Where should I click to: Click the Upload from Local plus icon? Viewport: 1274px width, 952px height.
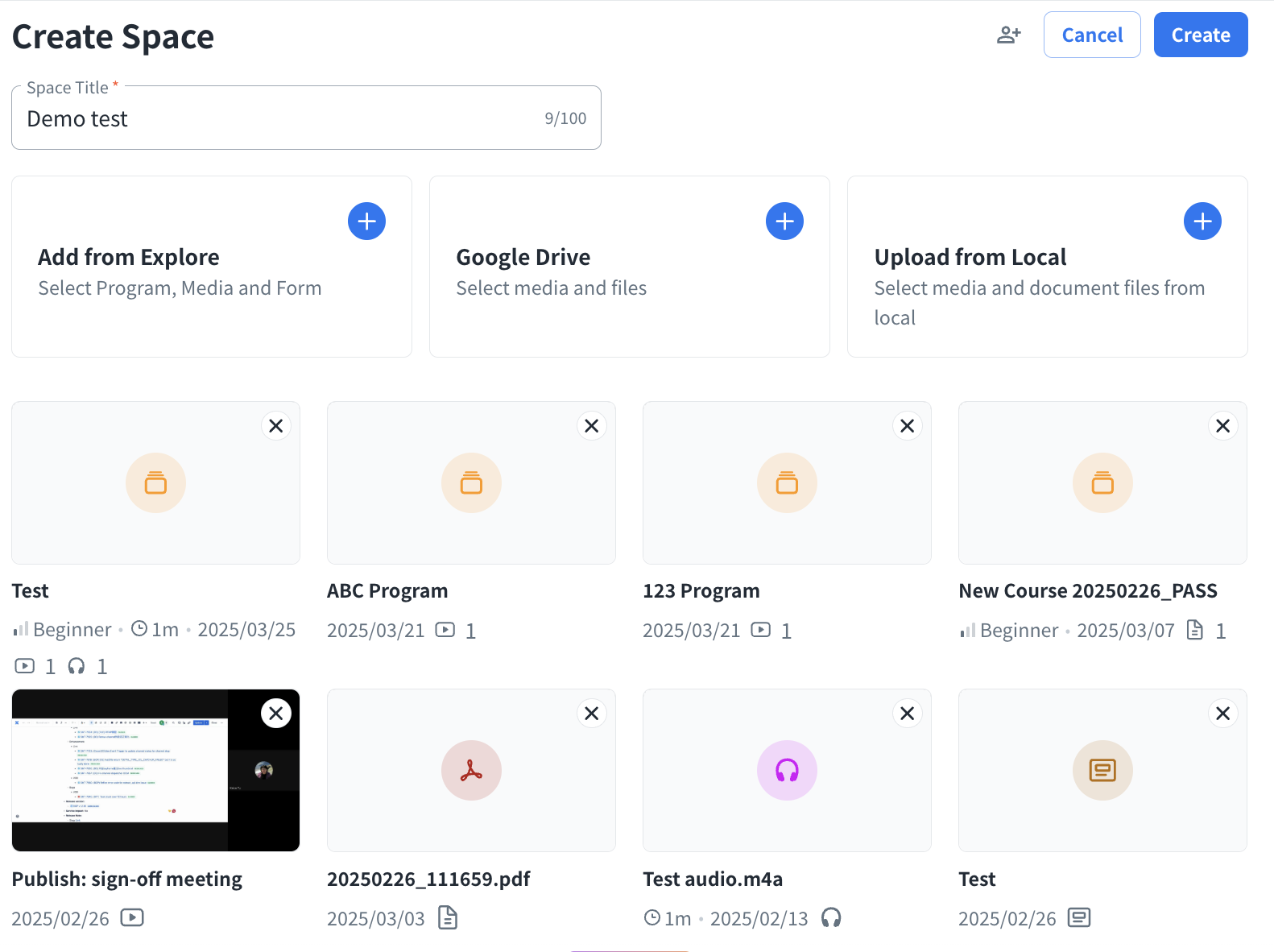pos(1202,221)
